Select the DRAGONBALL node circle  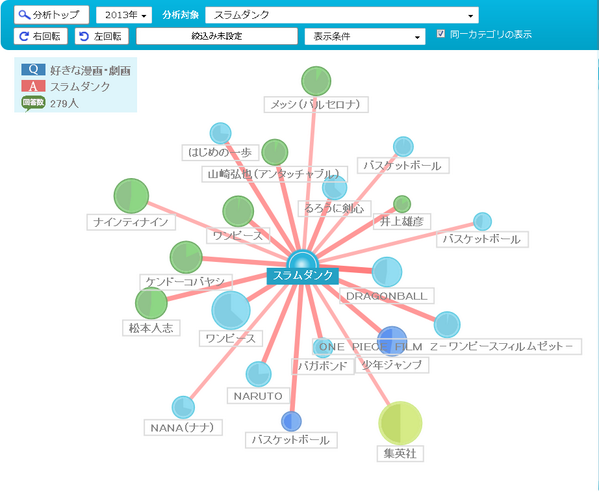(387, 272)
